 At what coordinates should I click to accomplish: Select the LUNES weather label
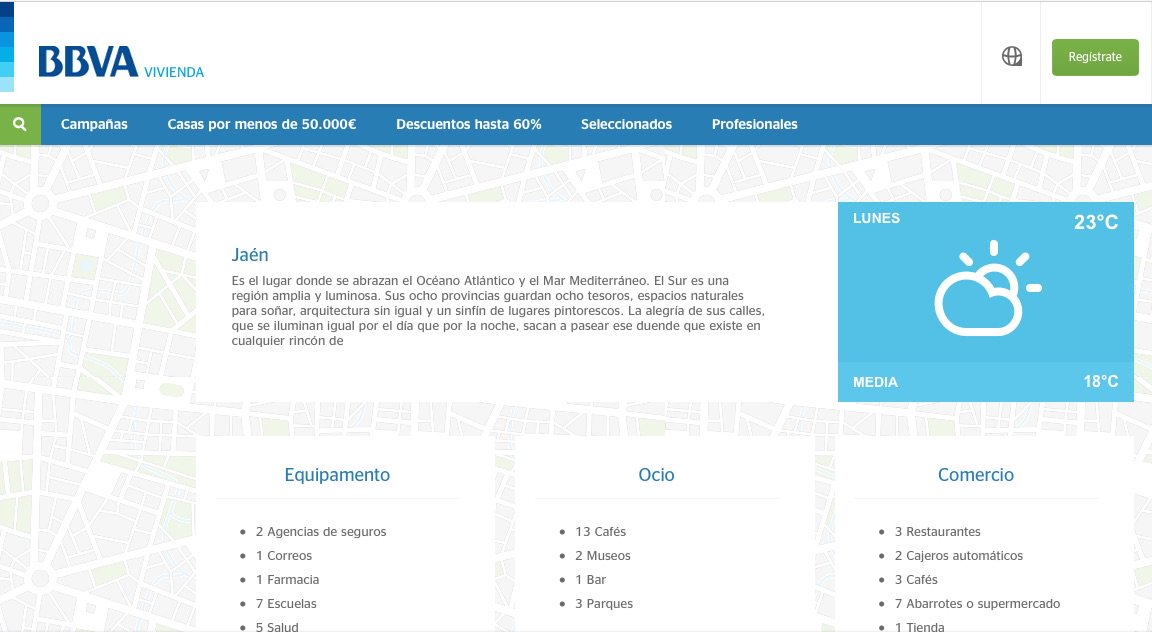point(876,218)
